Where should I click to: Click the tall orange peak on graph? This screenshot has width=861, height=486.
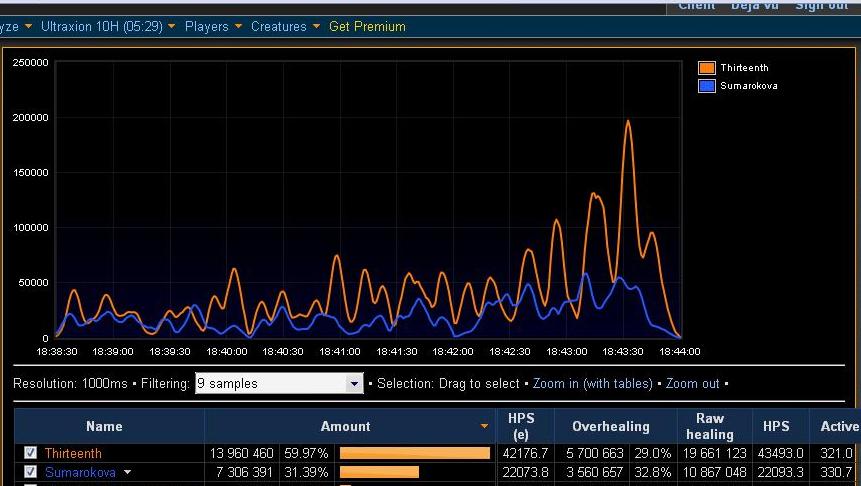628,122
